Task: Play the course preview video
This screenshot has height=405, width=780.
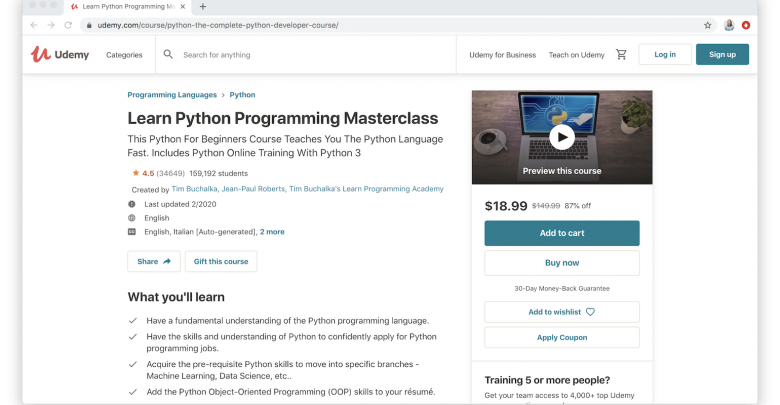Action: (x=562, y=137)
